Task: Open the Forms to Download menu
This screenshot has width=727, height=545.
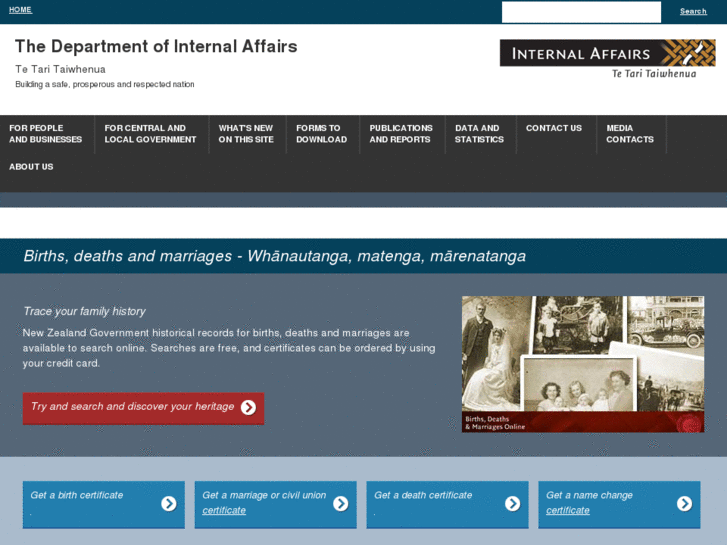Action: 321,134
